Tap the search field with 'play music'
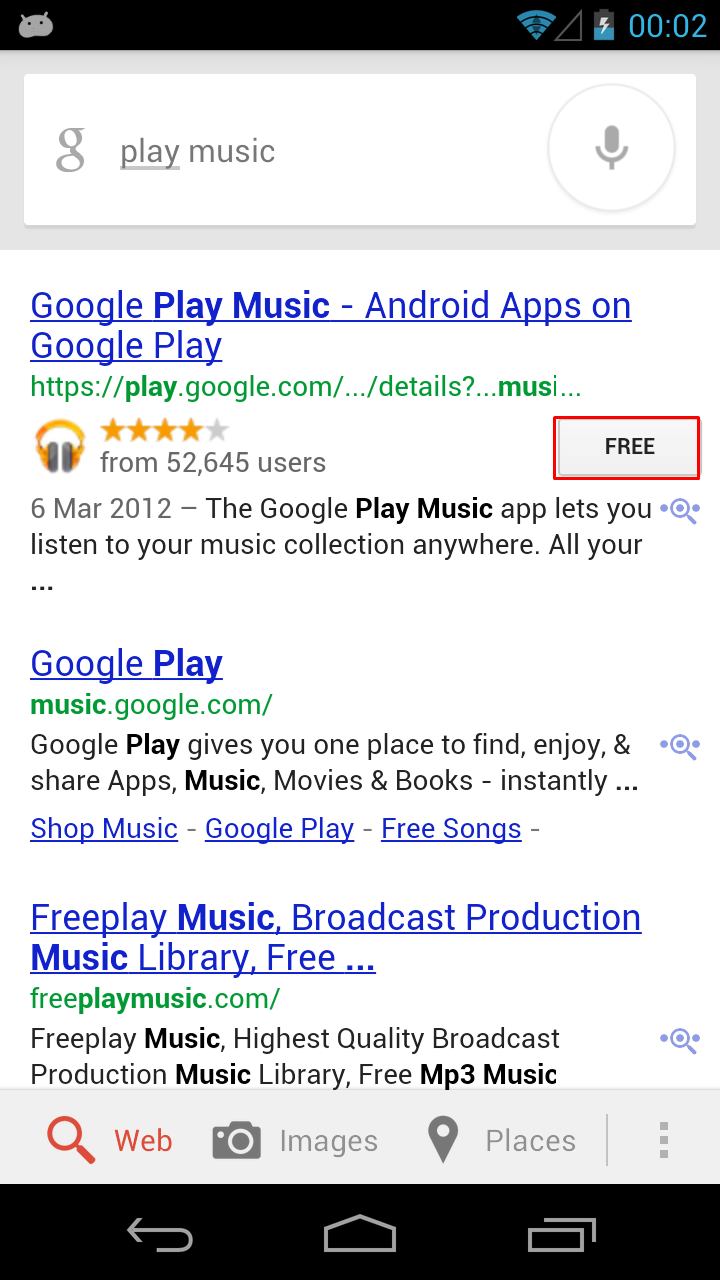The height and width of the screenshot is (1280, 720). tap(300, 152)
